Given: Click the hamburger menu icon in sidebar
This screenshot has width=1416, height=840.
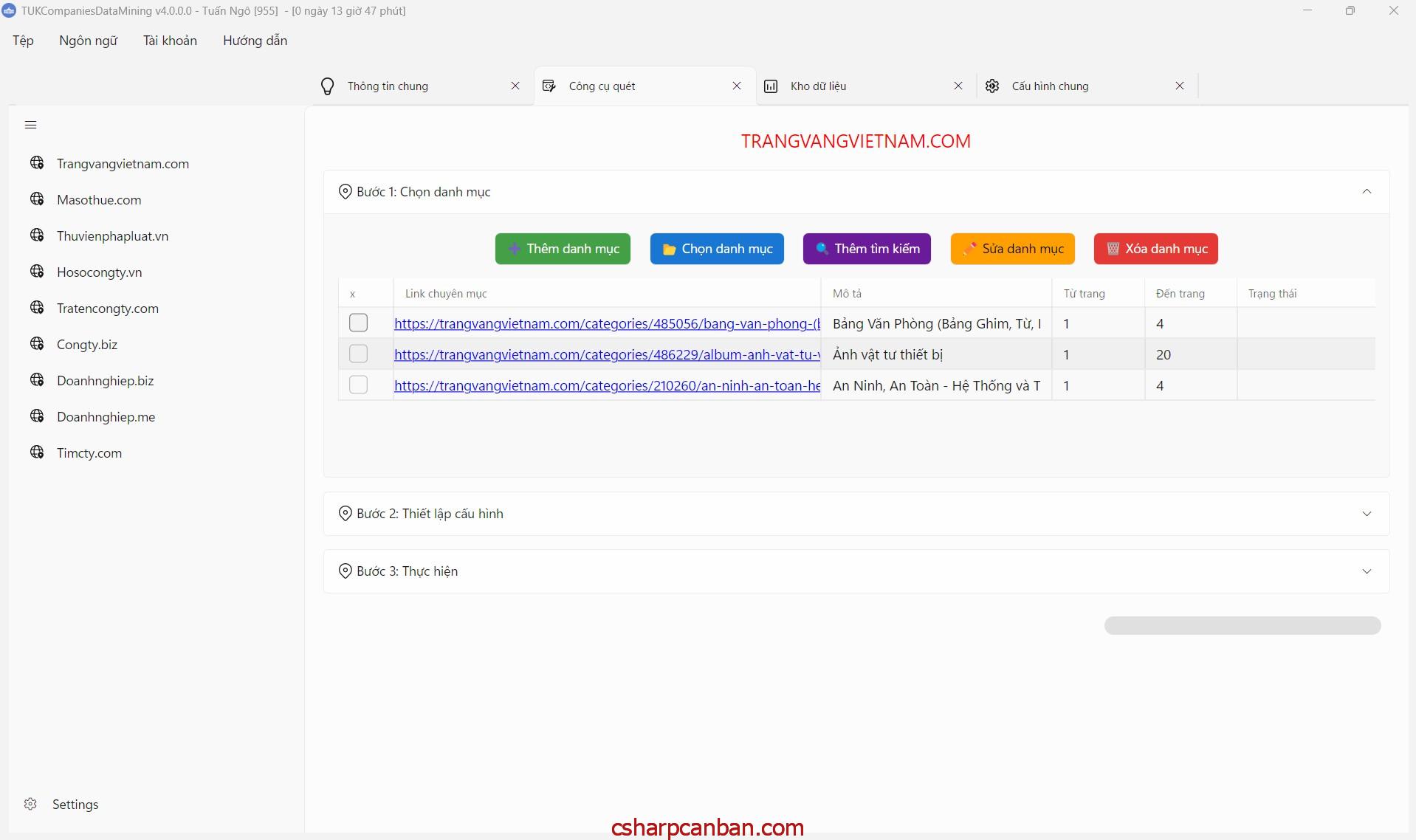Looking at the screenshot, I should (30, 125).
